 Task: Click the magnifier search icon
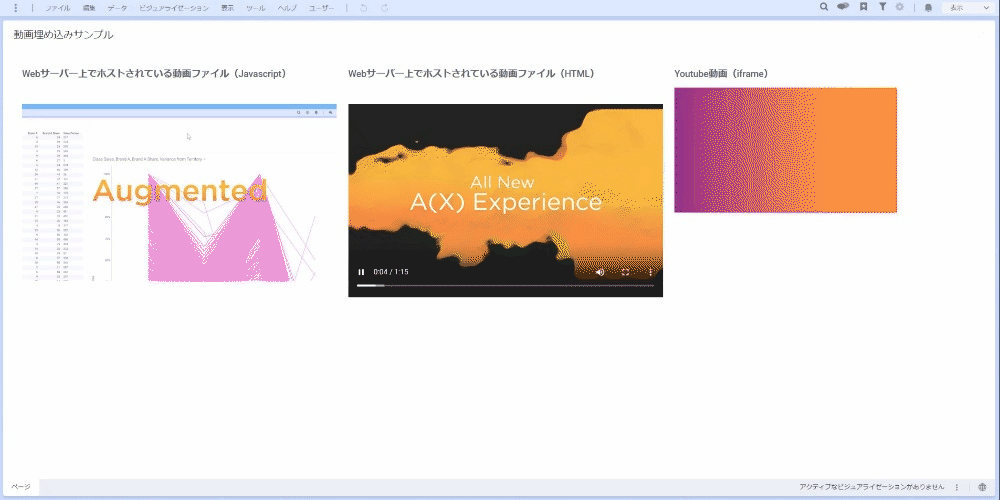824,7
